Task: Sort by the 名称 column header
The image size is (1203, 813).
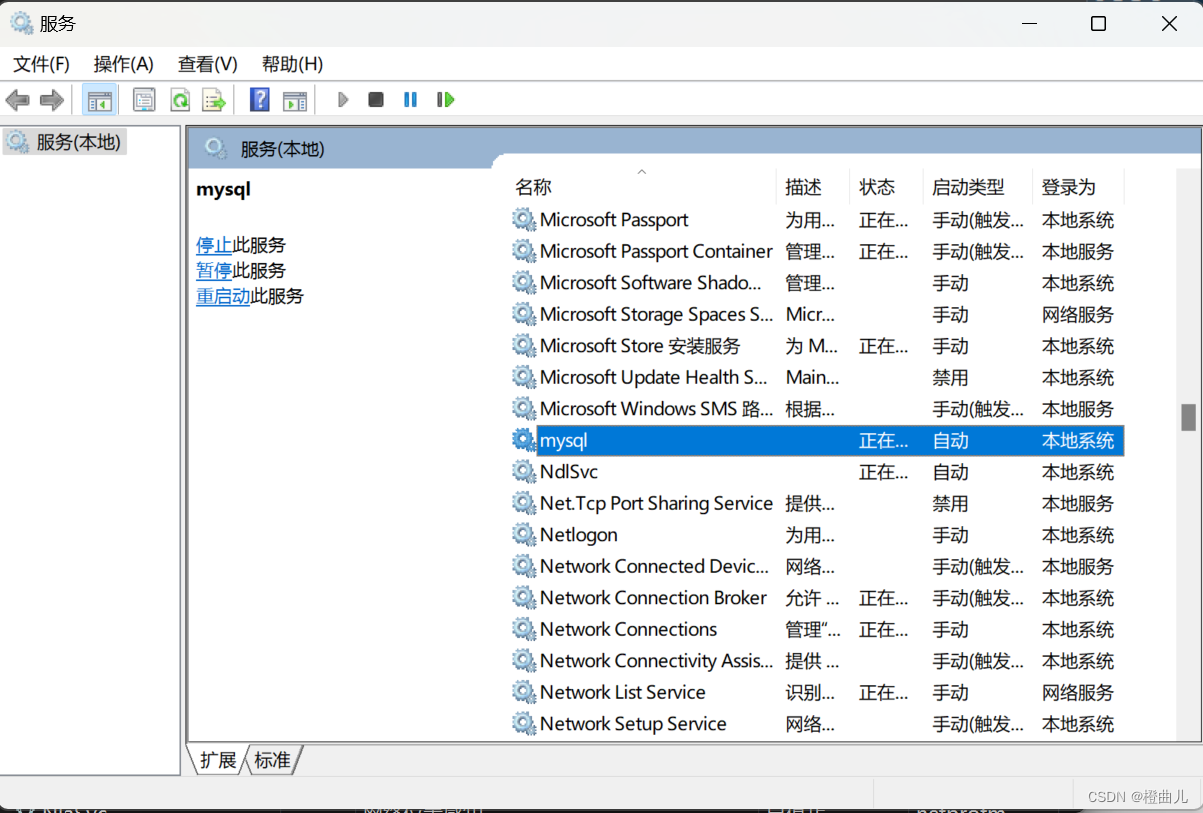Action: click(x=641, y=187)
